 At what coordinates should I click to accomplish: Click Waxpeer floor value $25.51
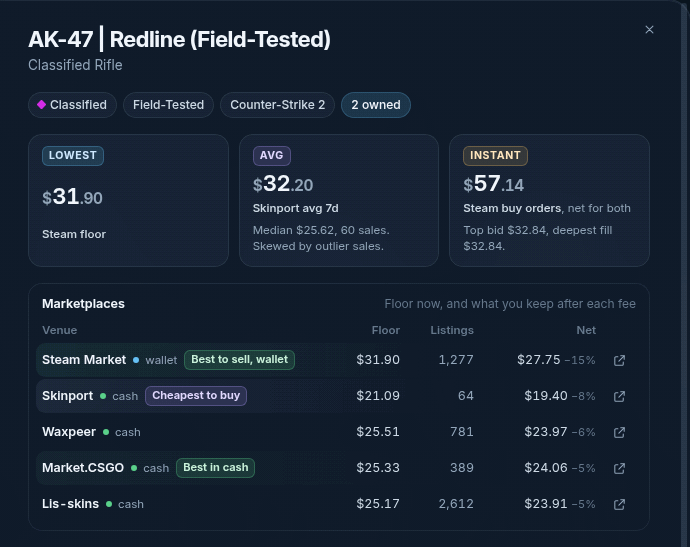pyautogui.click(x=378, y=432)
